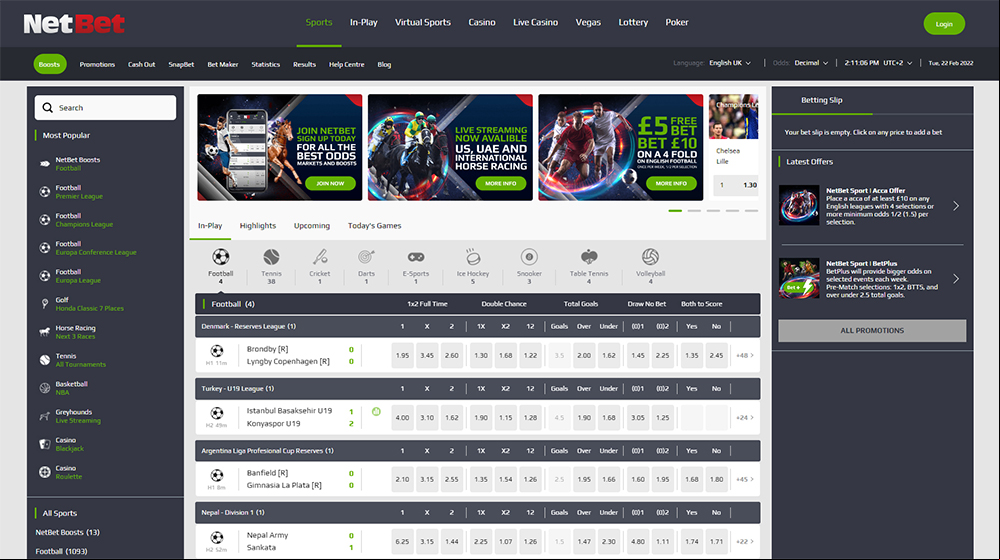Open Greyhounds Live Streaming shortcut
Viewport: 1000px width, 560px height.
pos(70,416)
